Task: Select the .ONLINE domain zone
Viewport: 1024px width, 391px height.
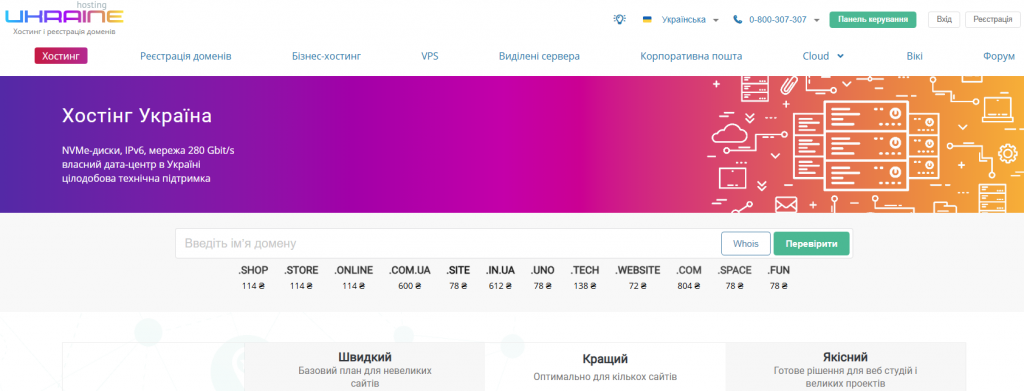Action: (354, 270)
